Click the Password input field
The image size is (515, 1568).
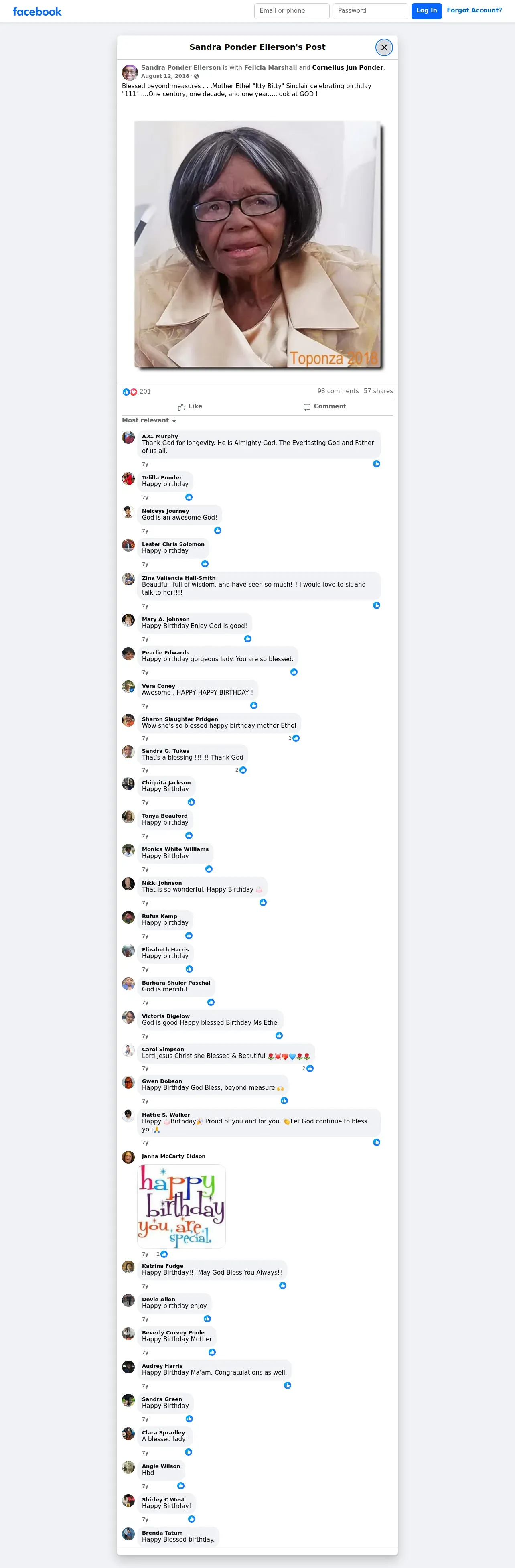pos(370,11)
